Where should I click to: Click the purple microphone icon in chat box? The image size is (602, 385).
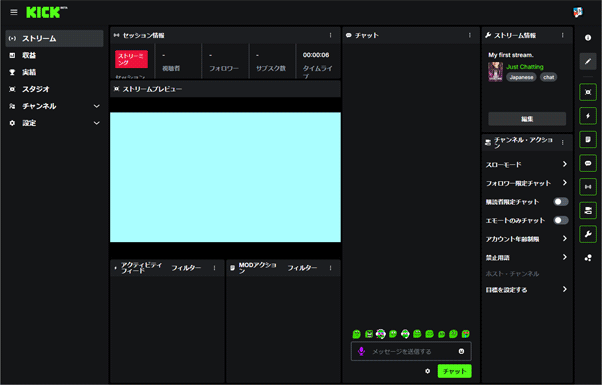click(x=361, y=351)
